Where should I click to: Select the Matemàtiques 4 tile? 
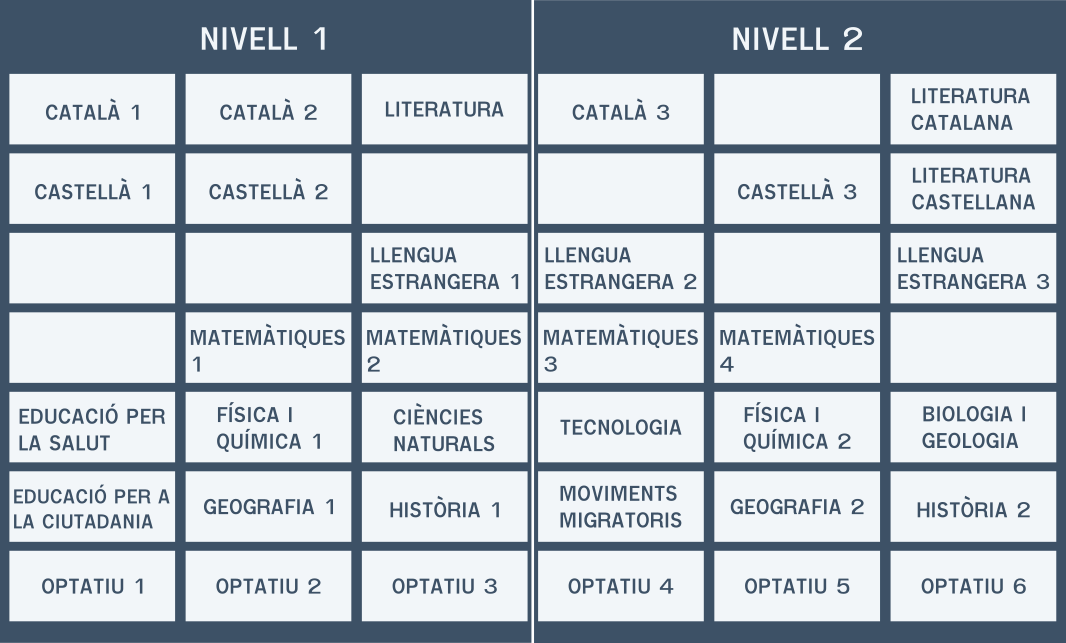point(797,348)
